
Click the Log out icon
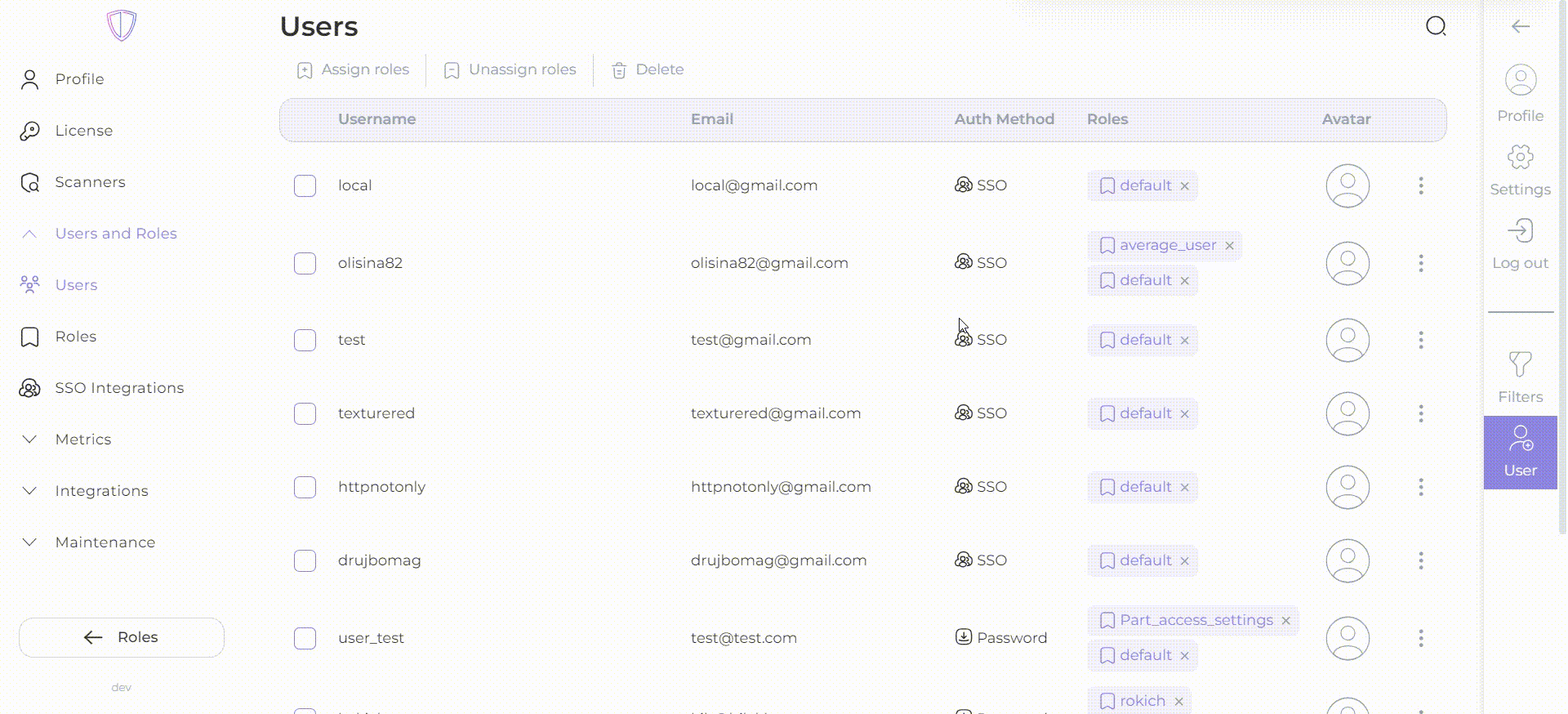click(1520, 243)
